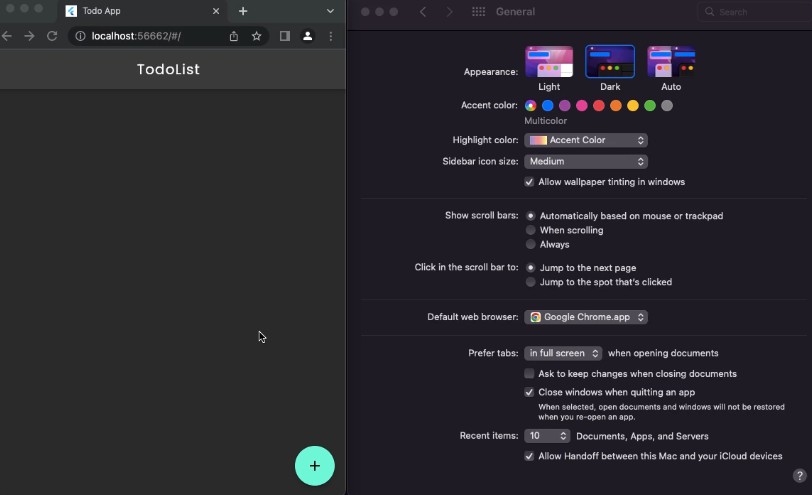Viewport: 812px width, 495px height.
Task: Select Light appearance thumbnail
Action: (x=549, y=62)
